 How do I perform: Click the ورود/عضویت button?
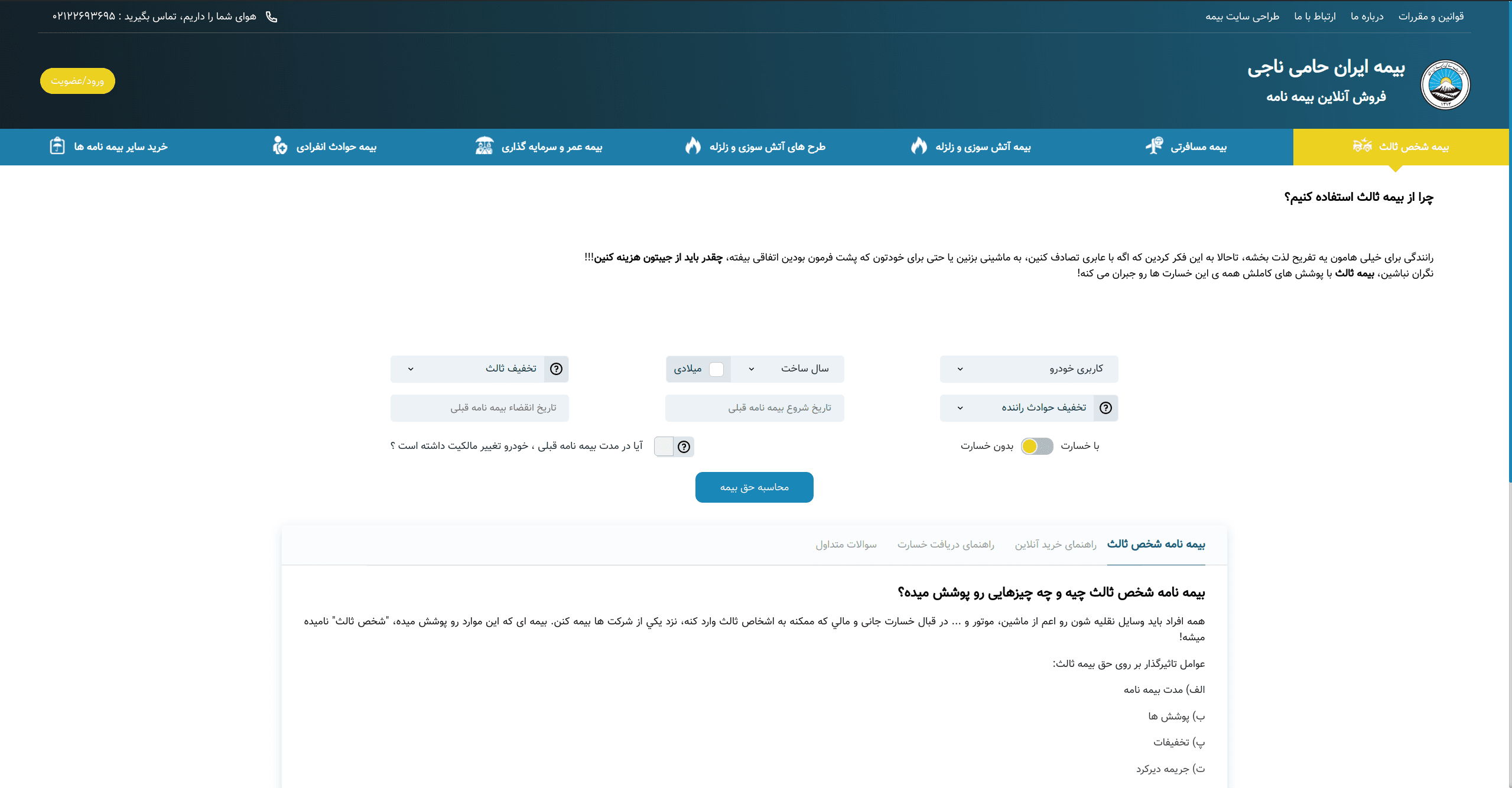pos(77,81)
